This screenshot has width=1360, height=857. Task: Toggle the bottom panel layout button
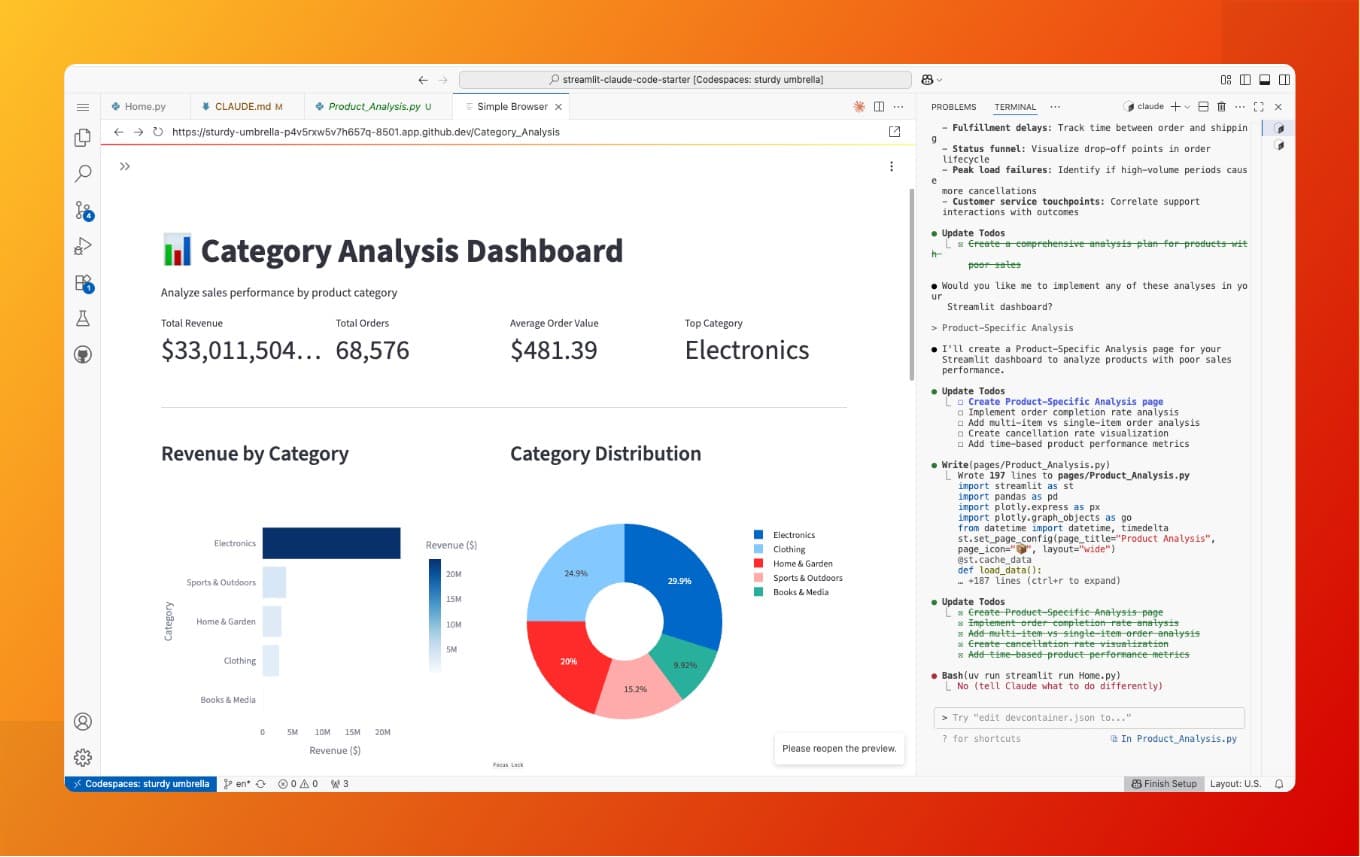click(1264, 80)
